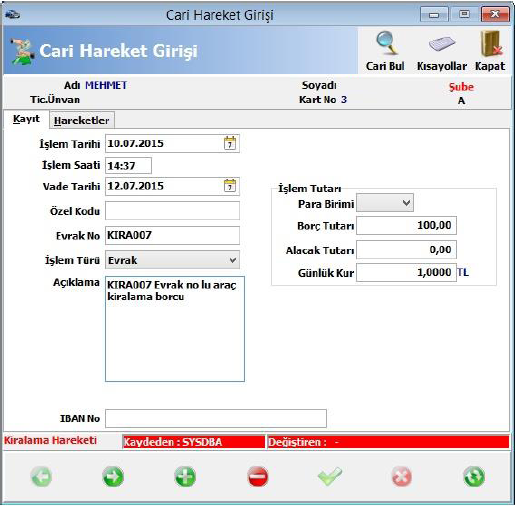
Task: Open Kısayollar keyboard shortcuts icon
Action: [442, 44]
